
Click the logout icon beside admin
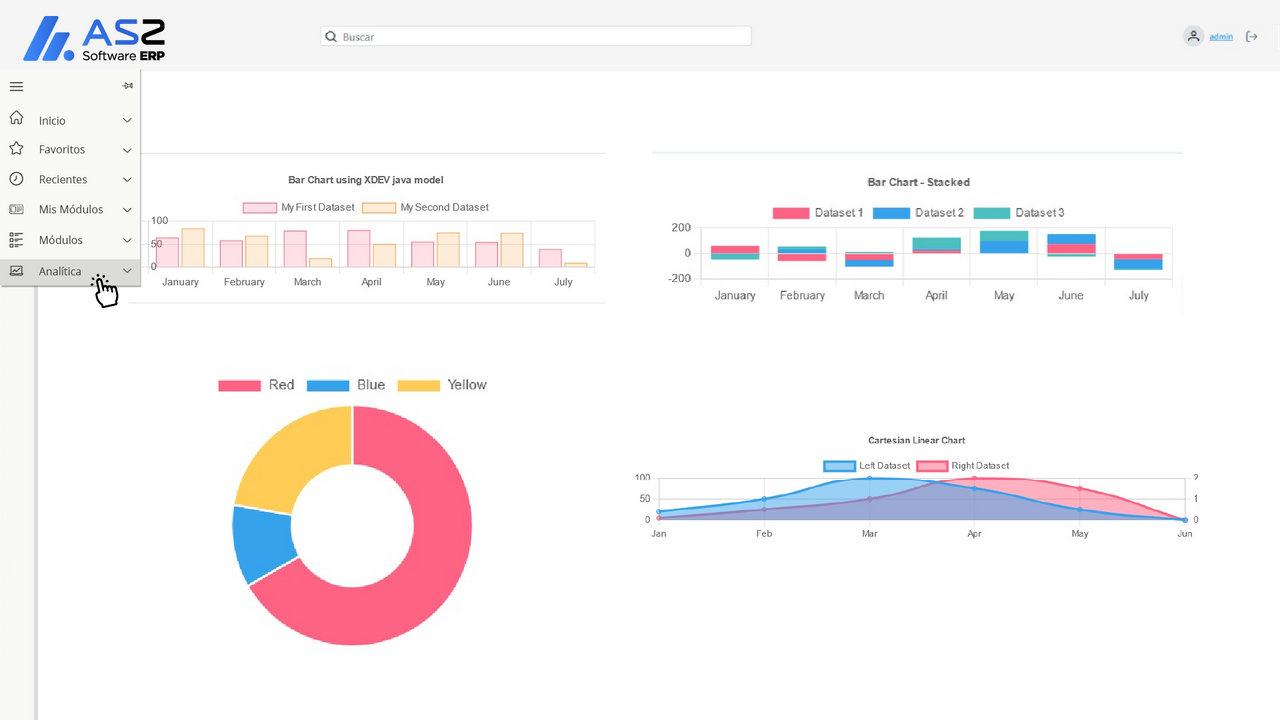tap(1251, 37)
